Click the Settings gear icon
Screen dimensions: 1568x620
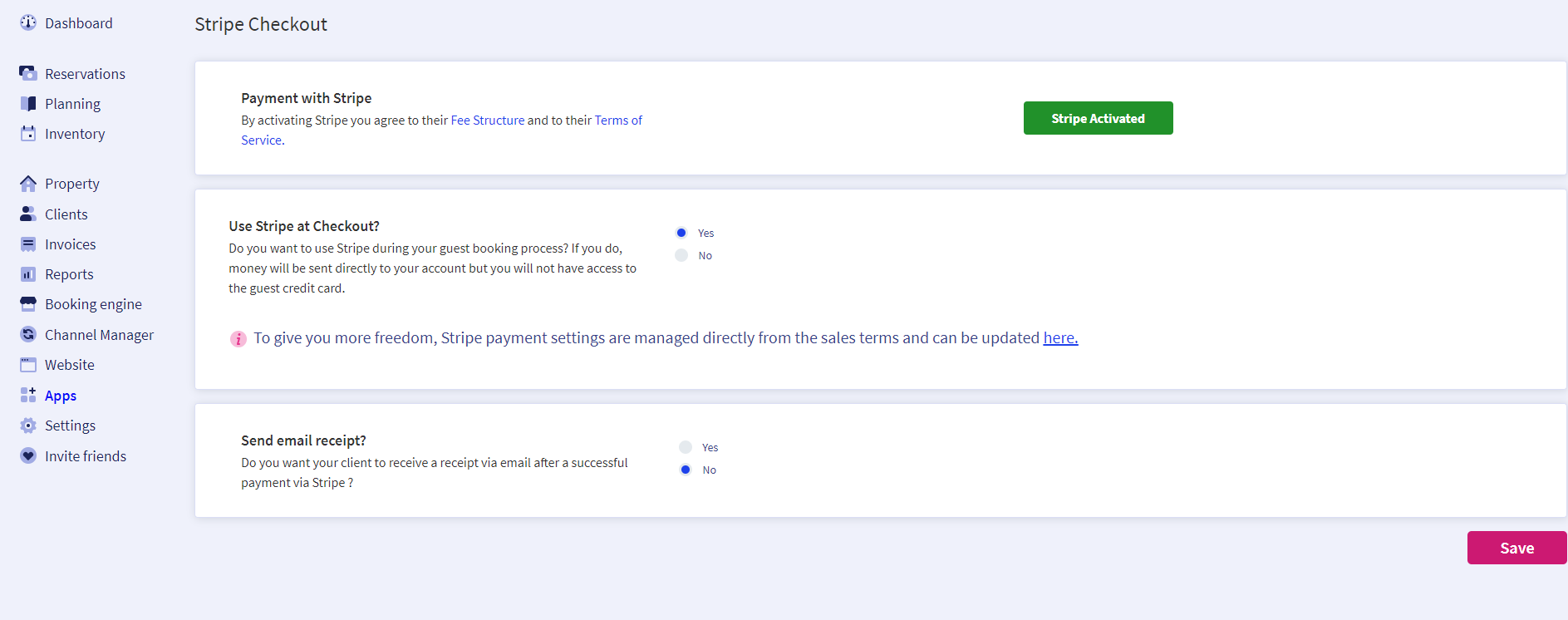point(28,426)
